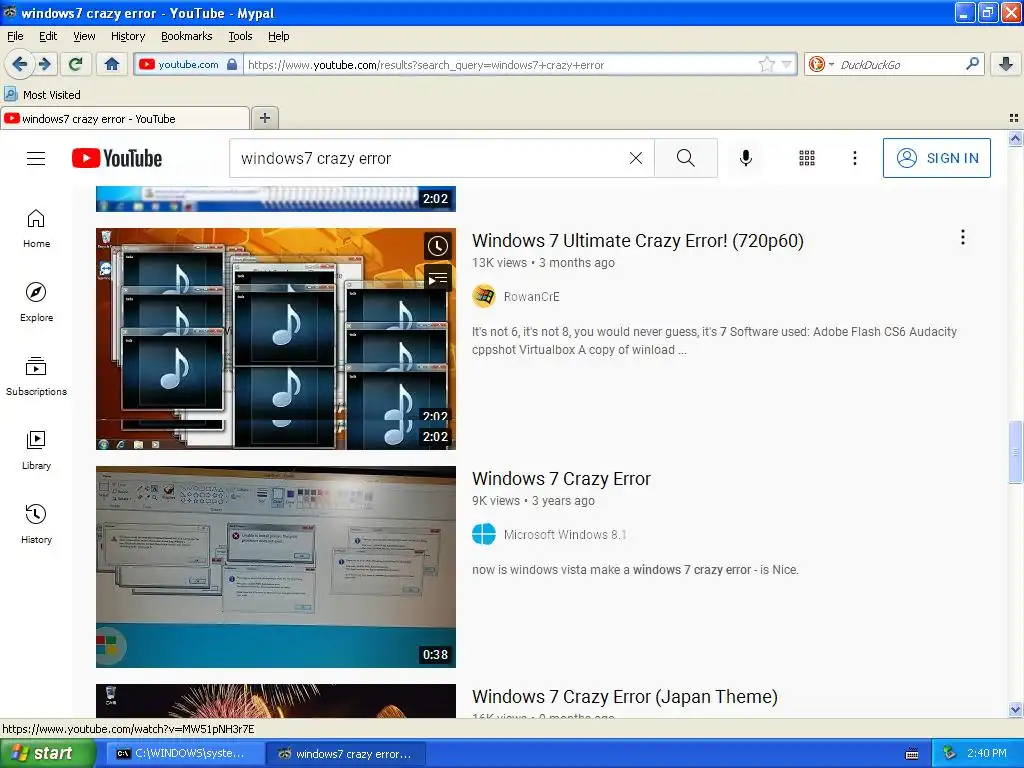Clear the YouTube search query
Screen dimensions: 1024x768
click(x=636, y=158)
